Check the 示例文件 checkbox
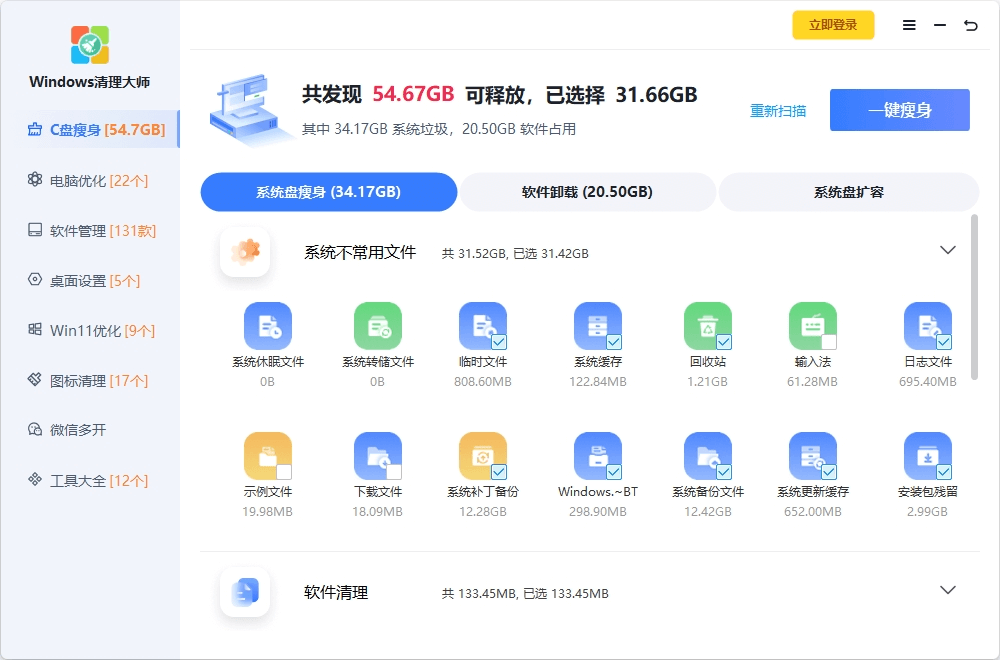The width and height of the screenshot is (1000, 660). (x=284, y=472)
